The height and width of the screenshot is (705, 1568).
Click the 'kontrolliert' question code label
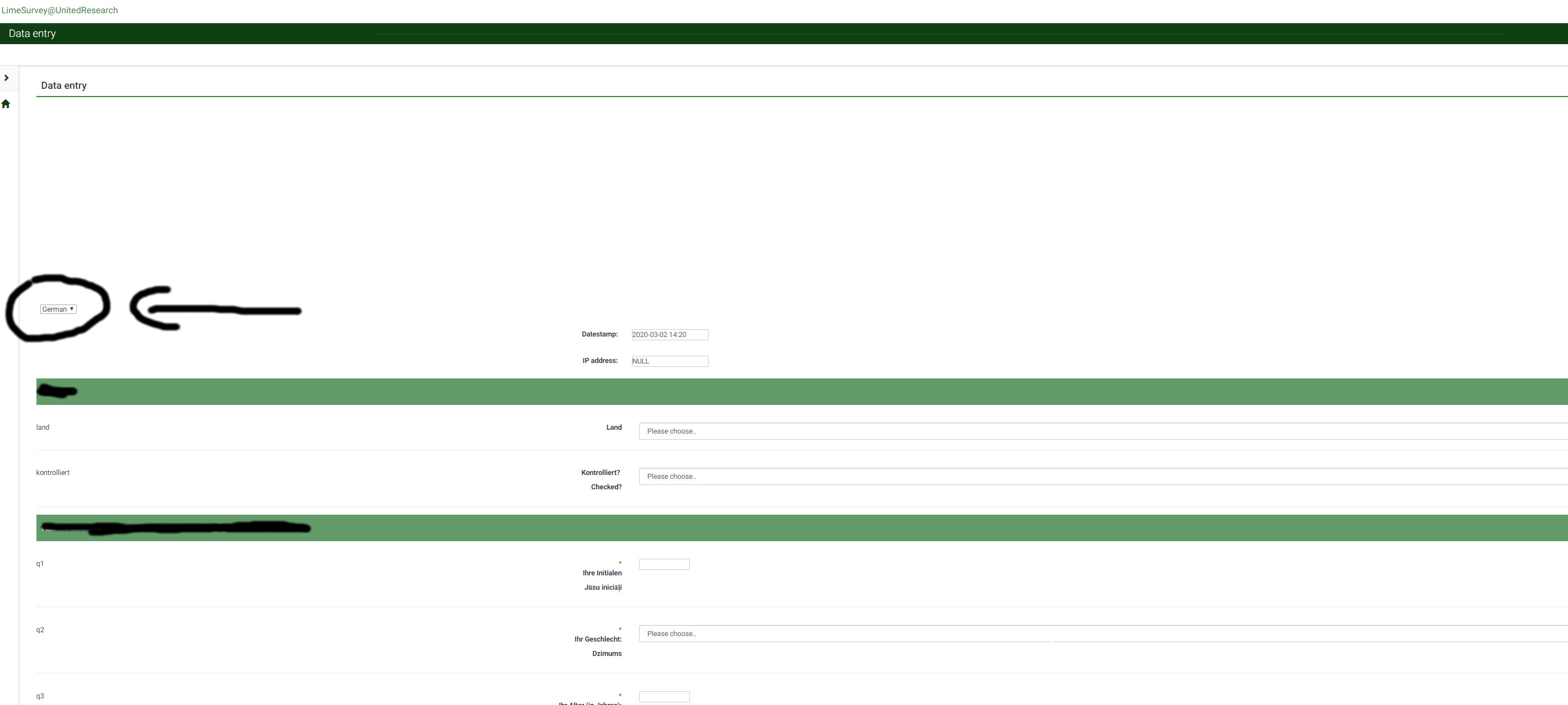click(x=53, y=473)
